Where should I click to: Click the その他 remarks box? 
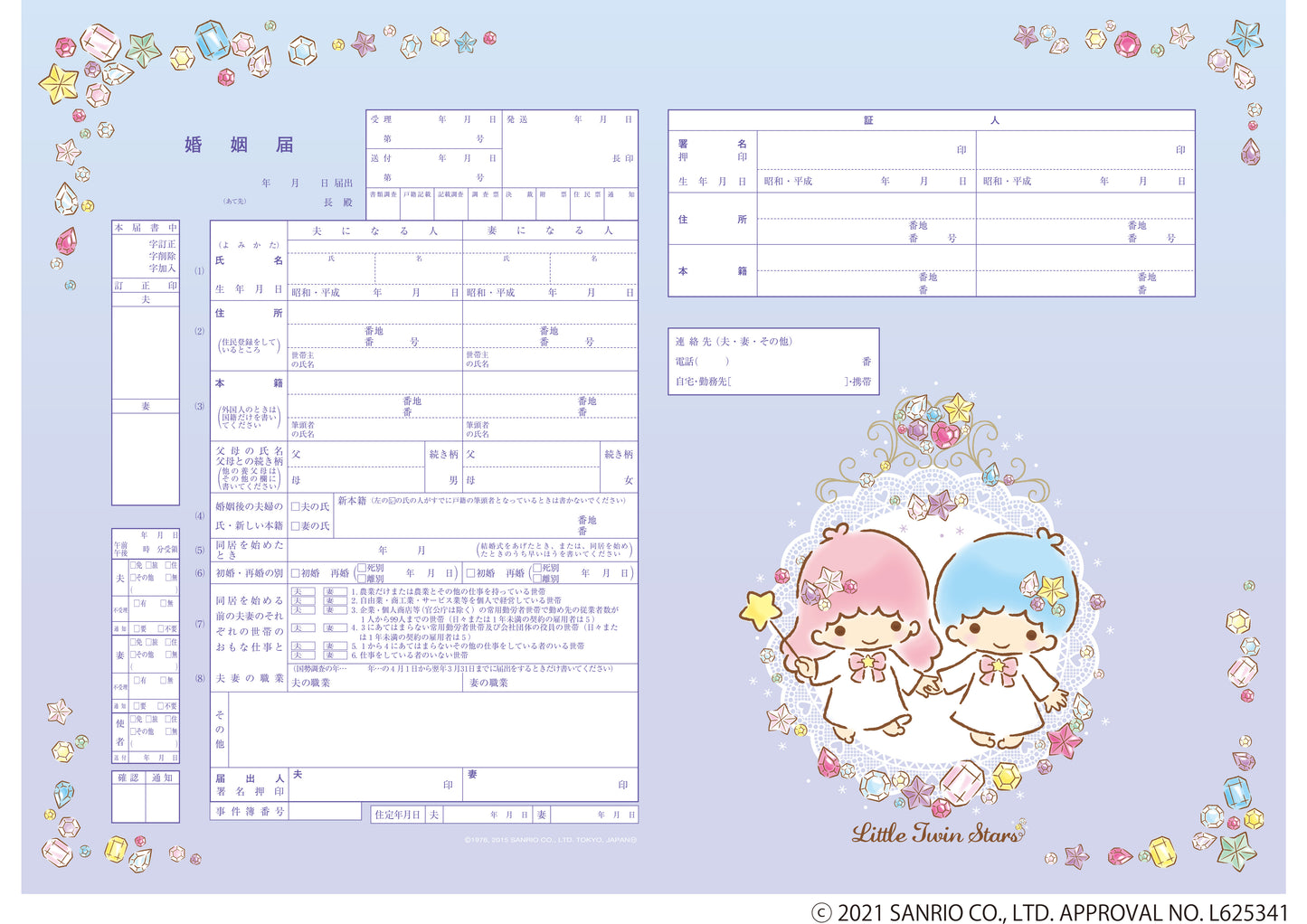(432, 730)
